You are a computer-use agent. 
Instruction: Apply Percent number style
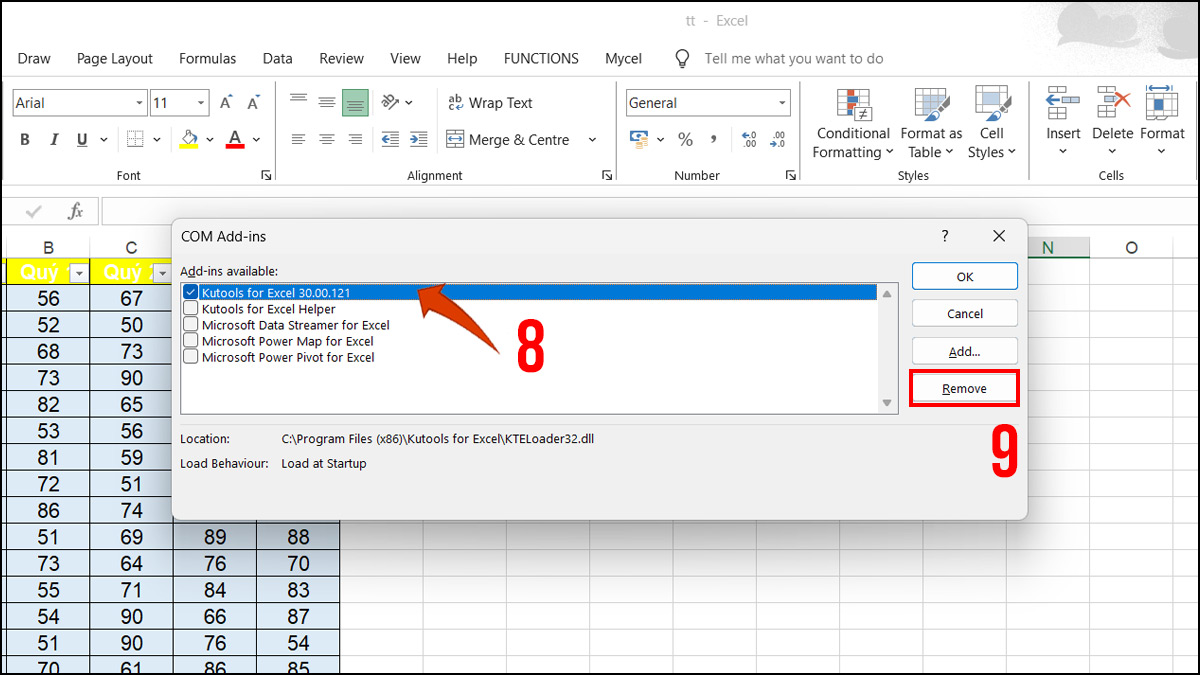click(686, 139)
